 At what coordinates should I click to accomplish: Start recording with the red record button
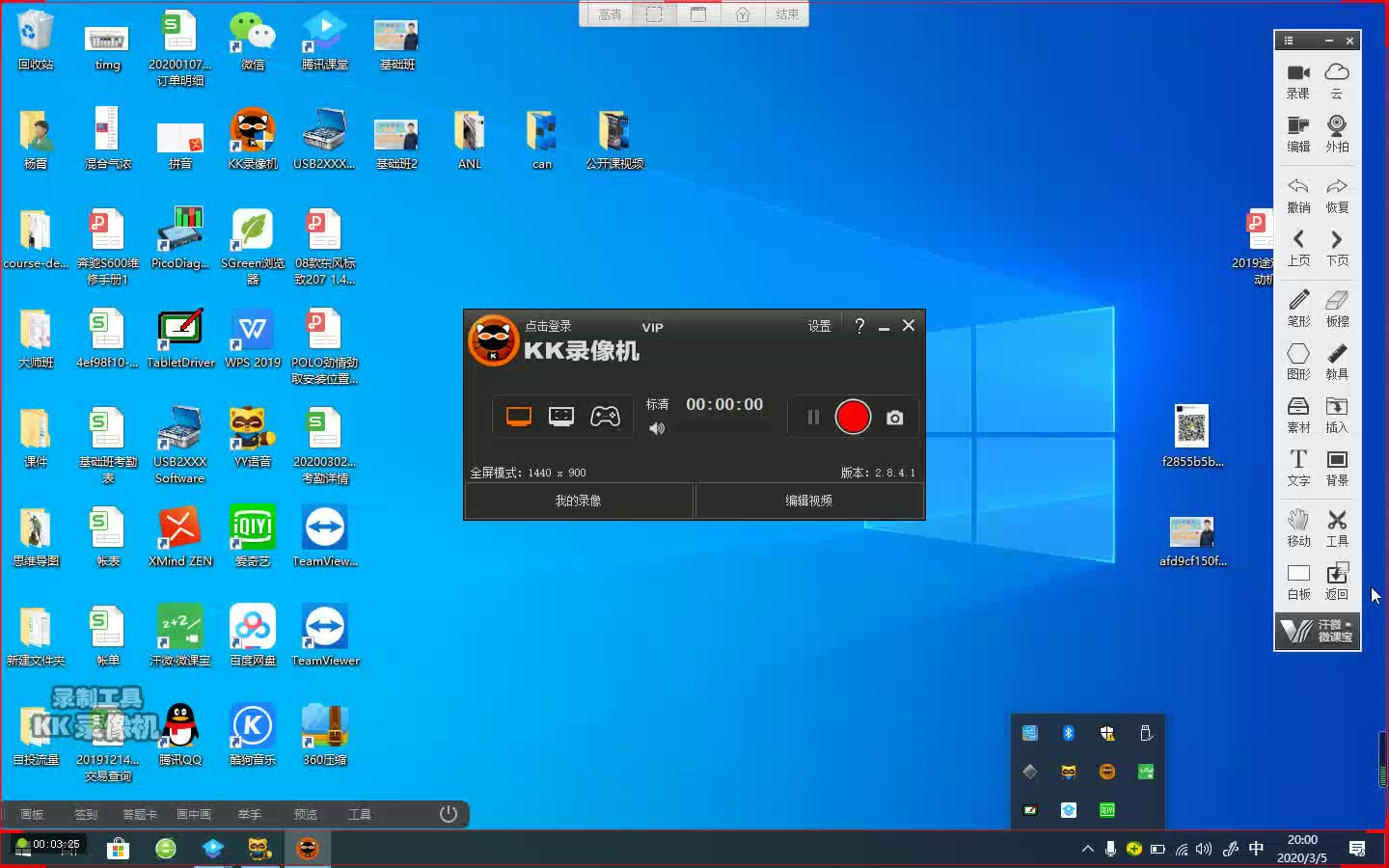click(x=853, y=417)
